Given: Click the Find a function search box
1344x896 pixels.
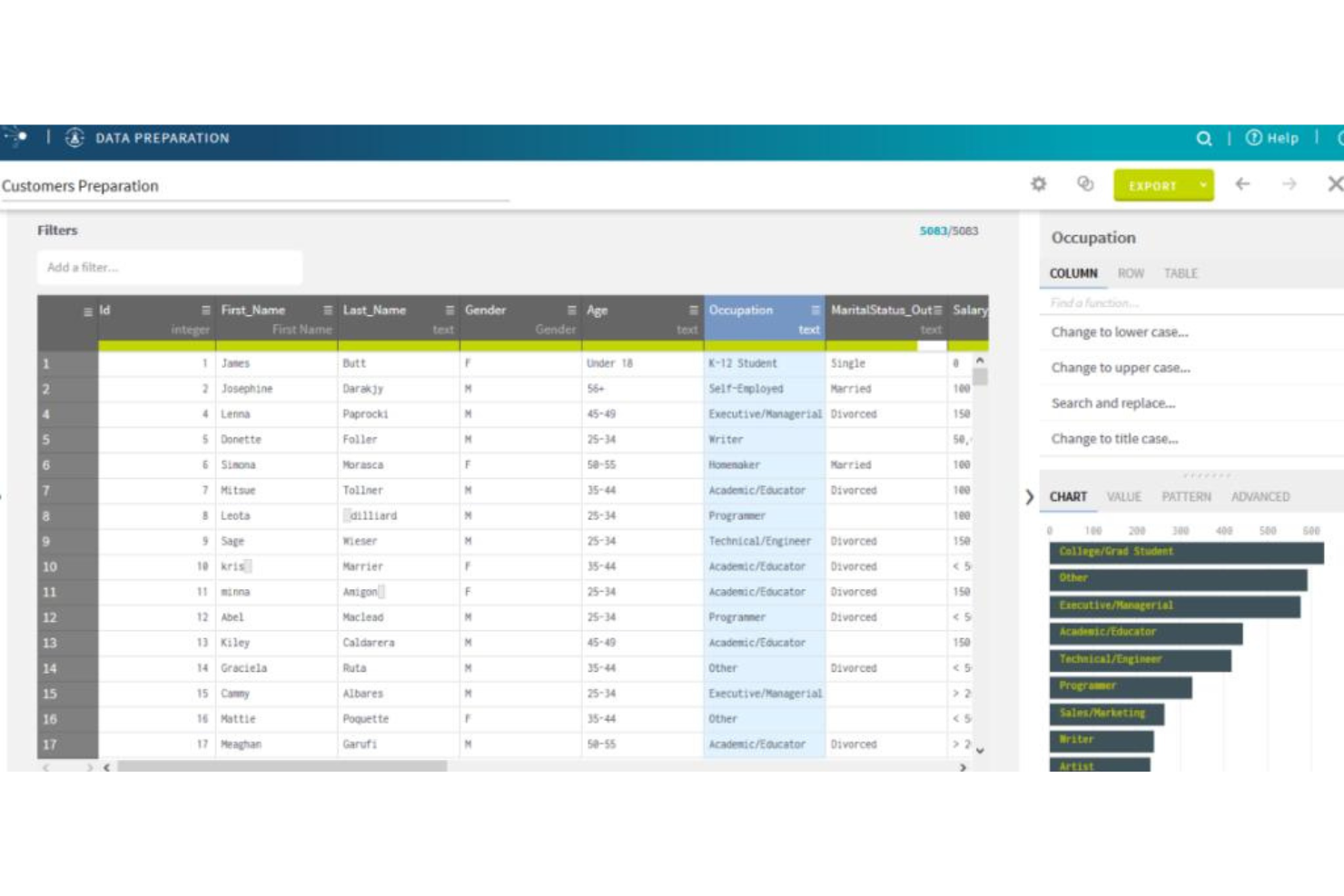Looking at the screenshot, I should (1191, 302).
